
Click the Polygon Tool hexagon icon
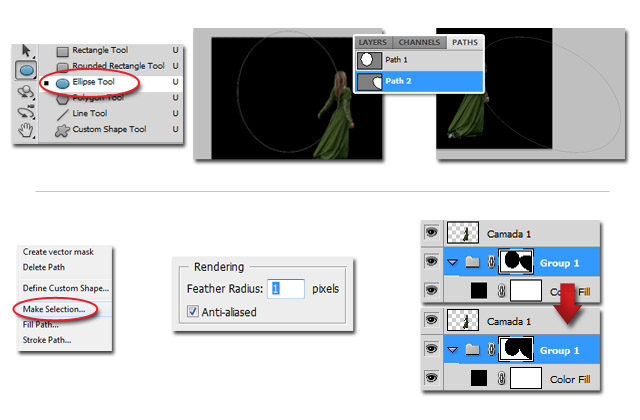click(x=62, y=99)
